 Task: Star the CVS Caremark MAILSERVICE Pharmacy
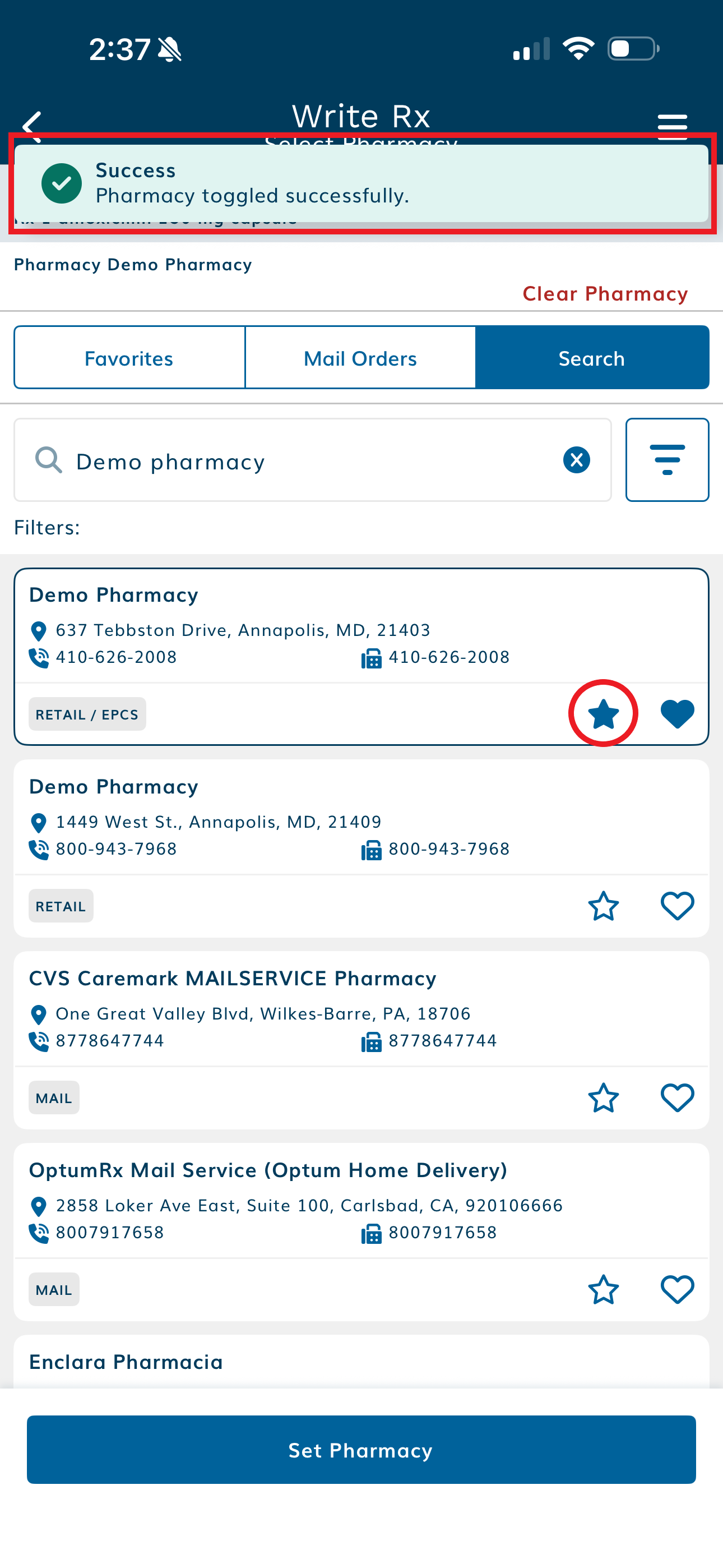(603, 1097)
